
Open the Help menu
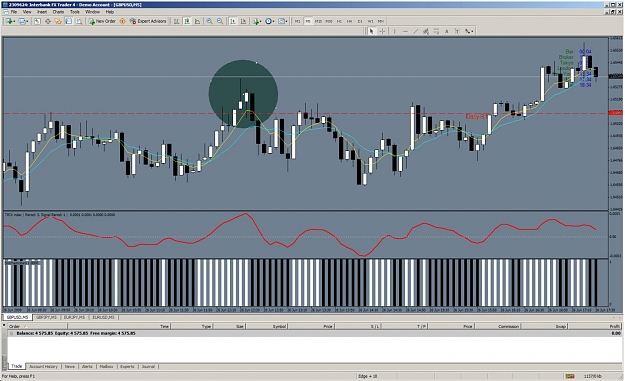tap(110, 12)
